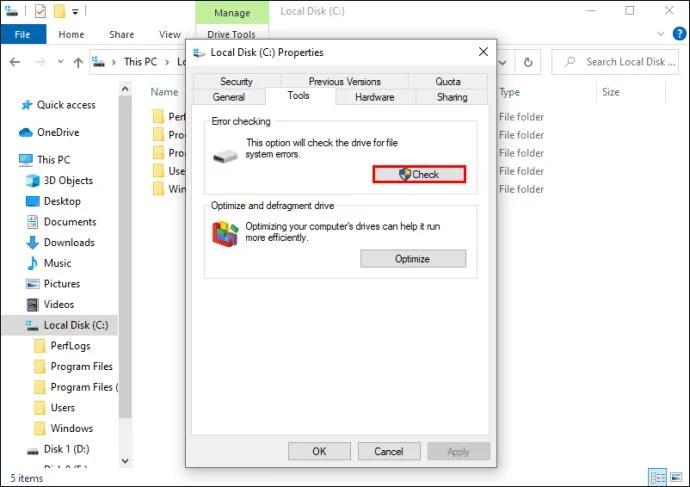The height and width of the screenshot is (487, 690).
Task: Switch to the Quota tab
Action: (448, 81)
